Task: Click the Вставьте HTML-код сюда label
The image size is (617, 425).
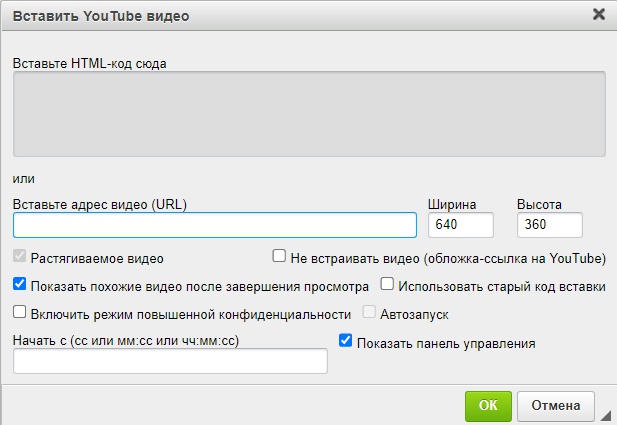Action: click(90, 63)
